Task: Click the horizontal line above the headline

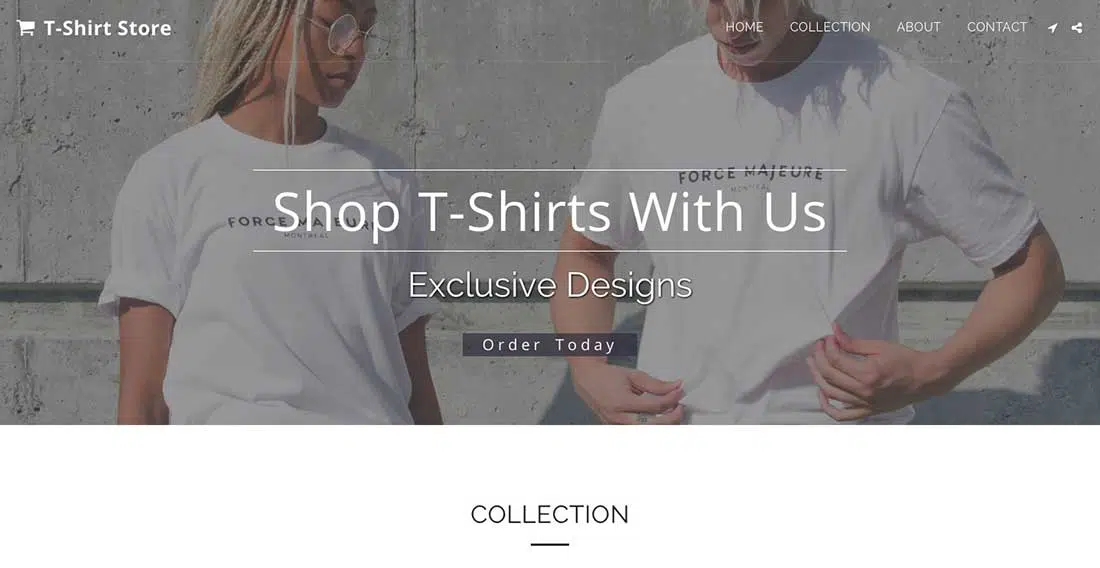Action: (x=550, y=170)
